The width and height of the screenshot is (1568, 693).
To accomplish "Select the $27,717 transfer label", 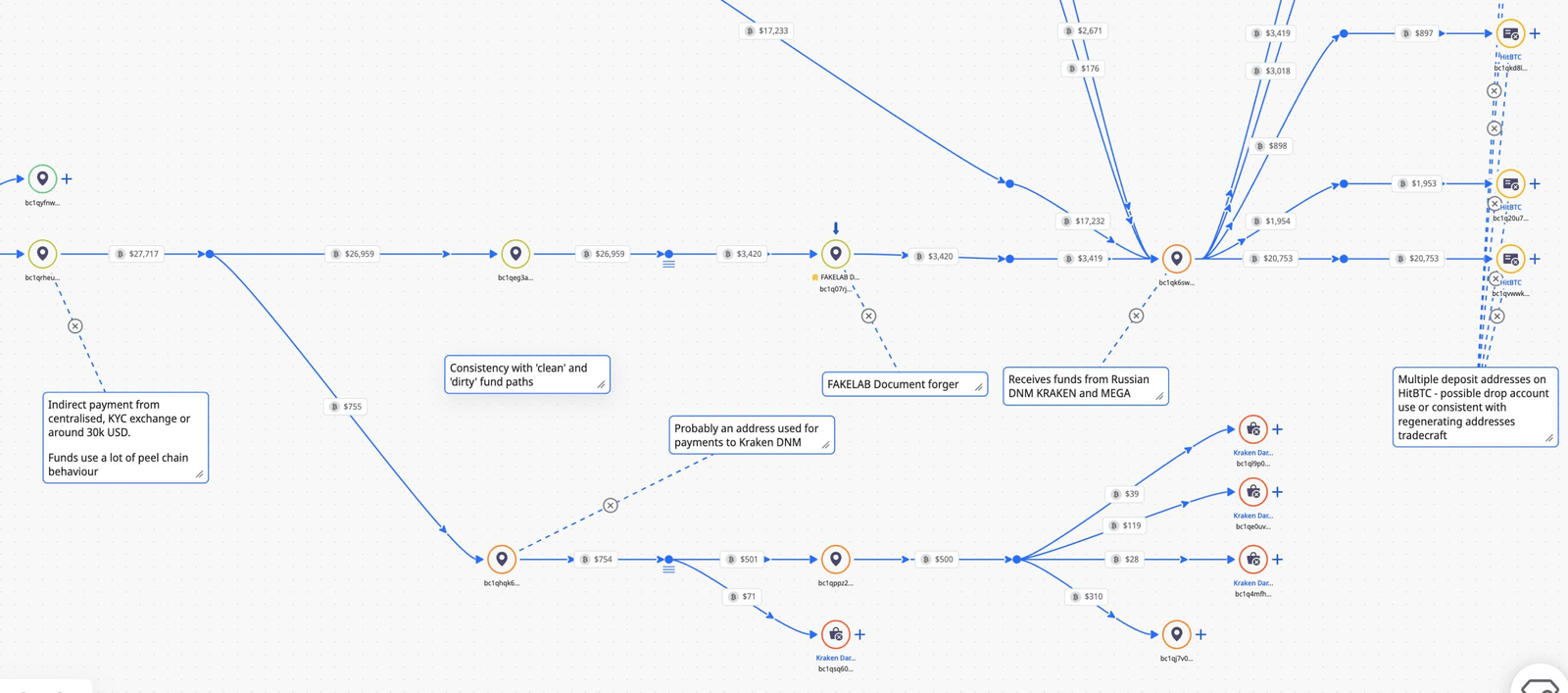I will [x=137, y=254].
